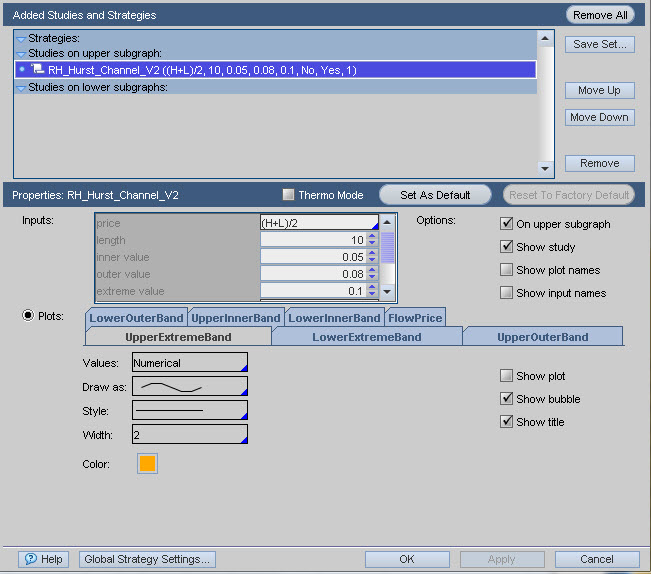Viewport: 651px width, 574px height.
Task: Click the inputs list scrollbar thumb
Action: 387,247
